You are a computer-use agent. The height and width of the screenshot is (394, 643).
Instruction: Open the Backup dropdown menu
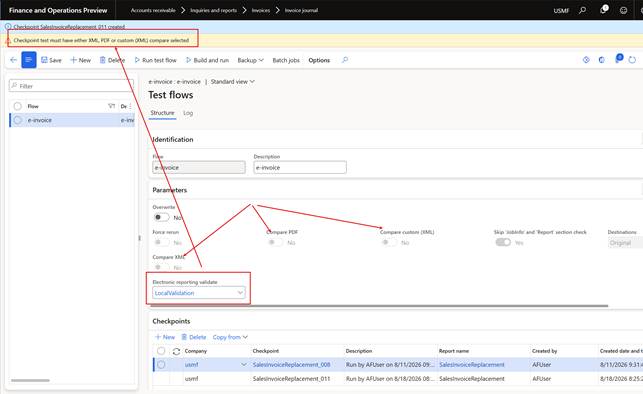point(250,60)
